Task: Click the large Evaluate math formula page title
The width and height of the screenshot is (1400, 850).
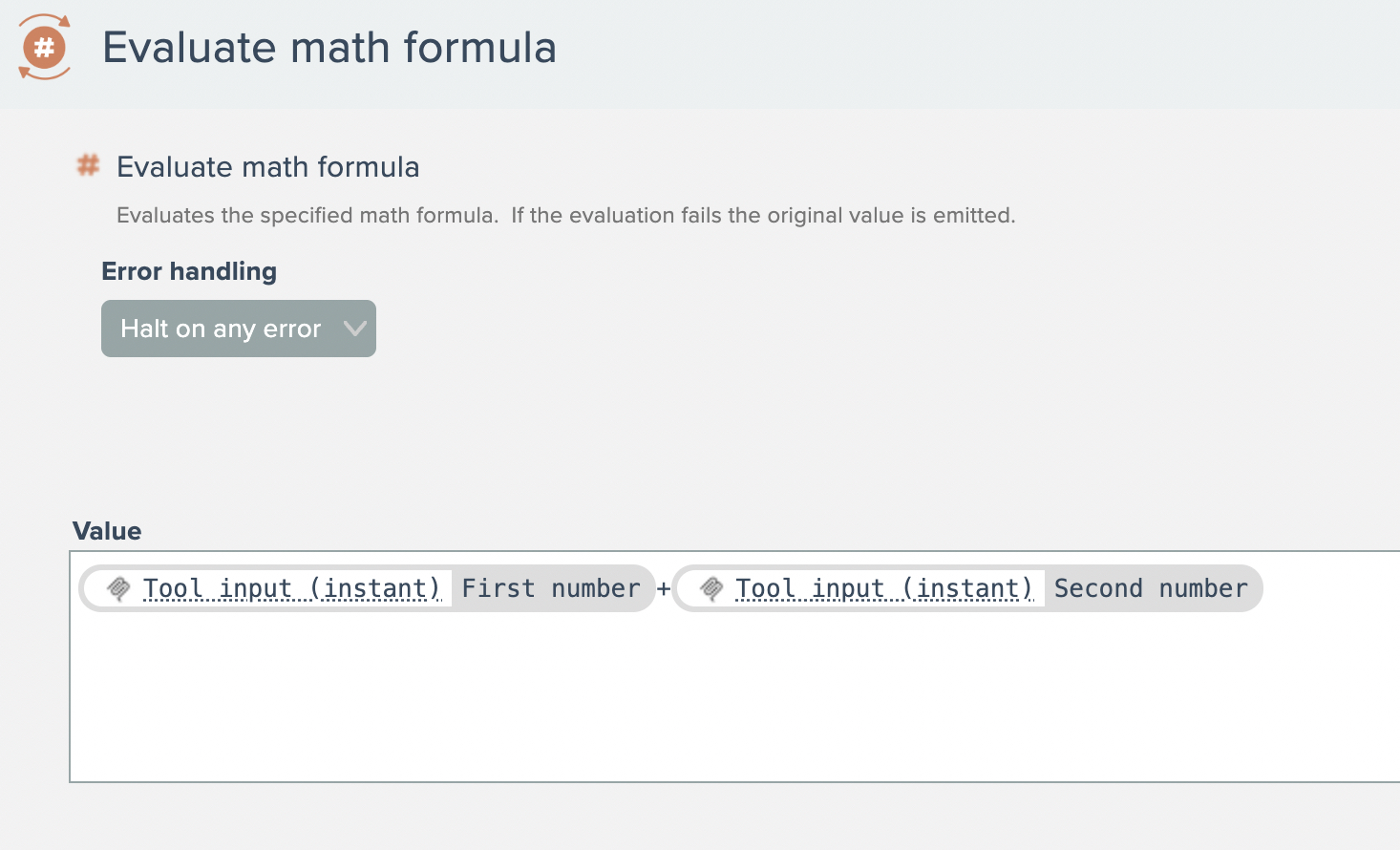Action: pyautogui.click(x=329, y=48)
